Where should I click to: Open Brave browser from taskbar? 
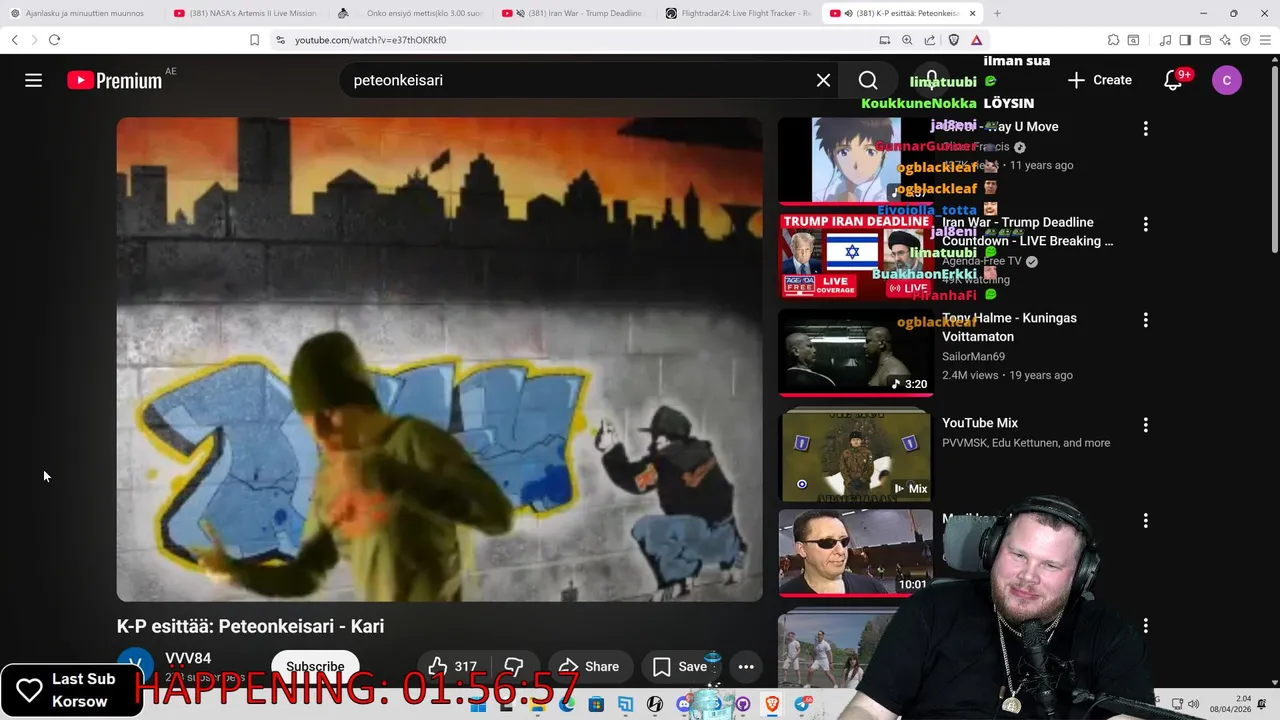772,705
